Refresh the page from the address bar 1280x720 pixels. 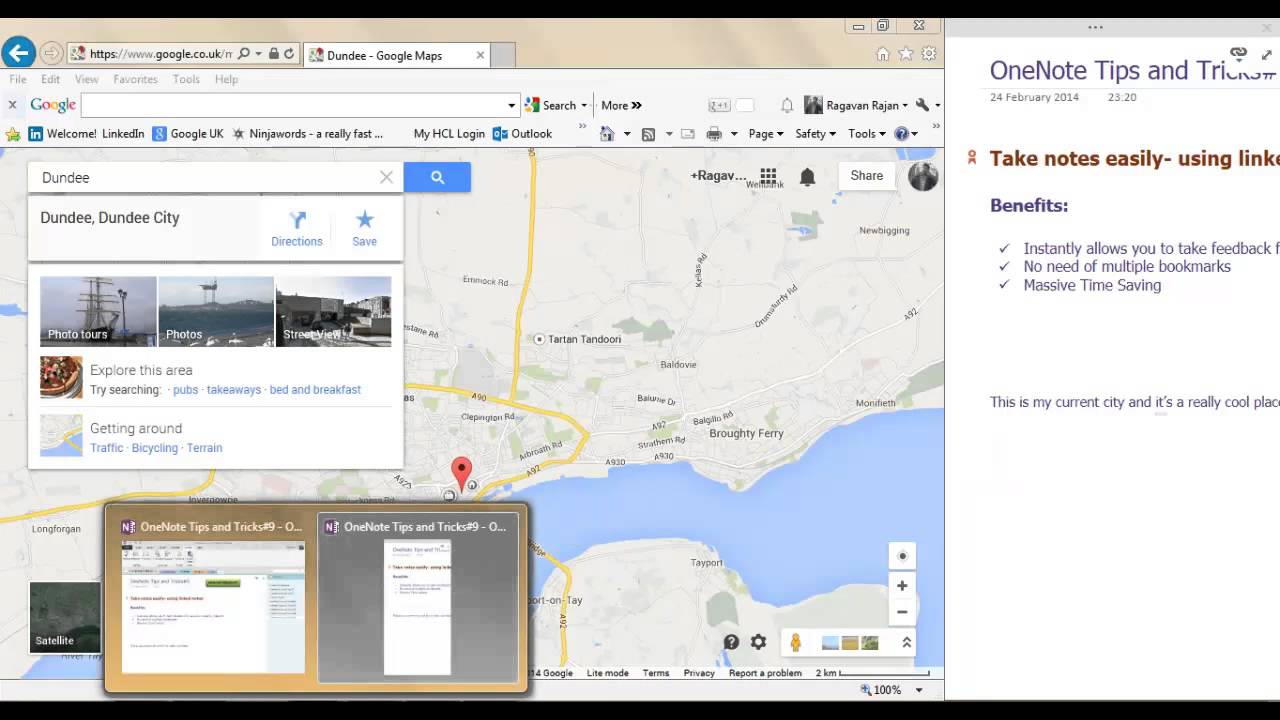(288, 54)
